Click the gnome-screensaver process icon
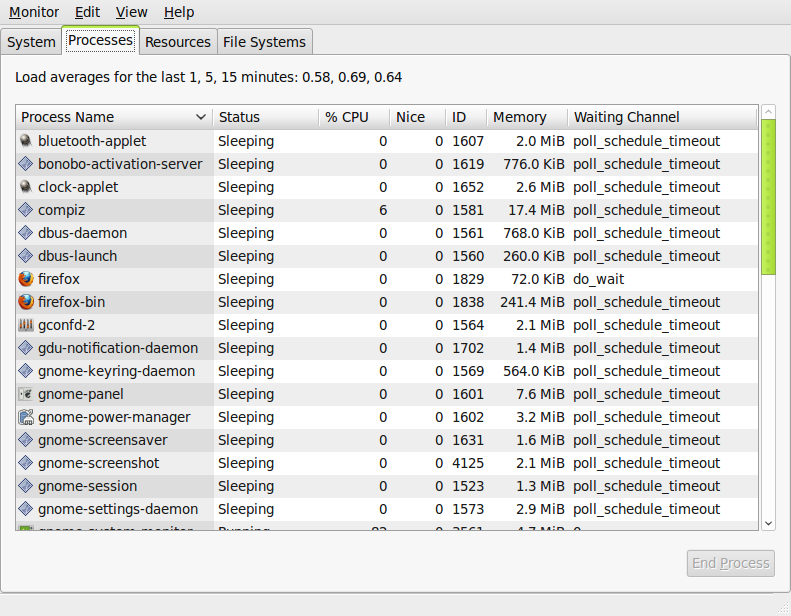 click(26, 440)
